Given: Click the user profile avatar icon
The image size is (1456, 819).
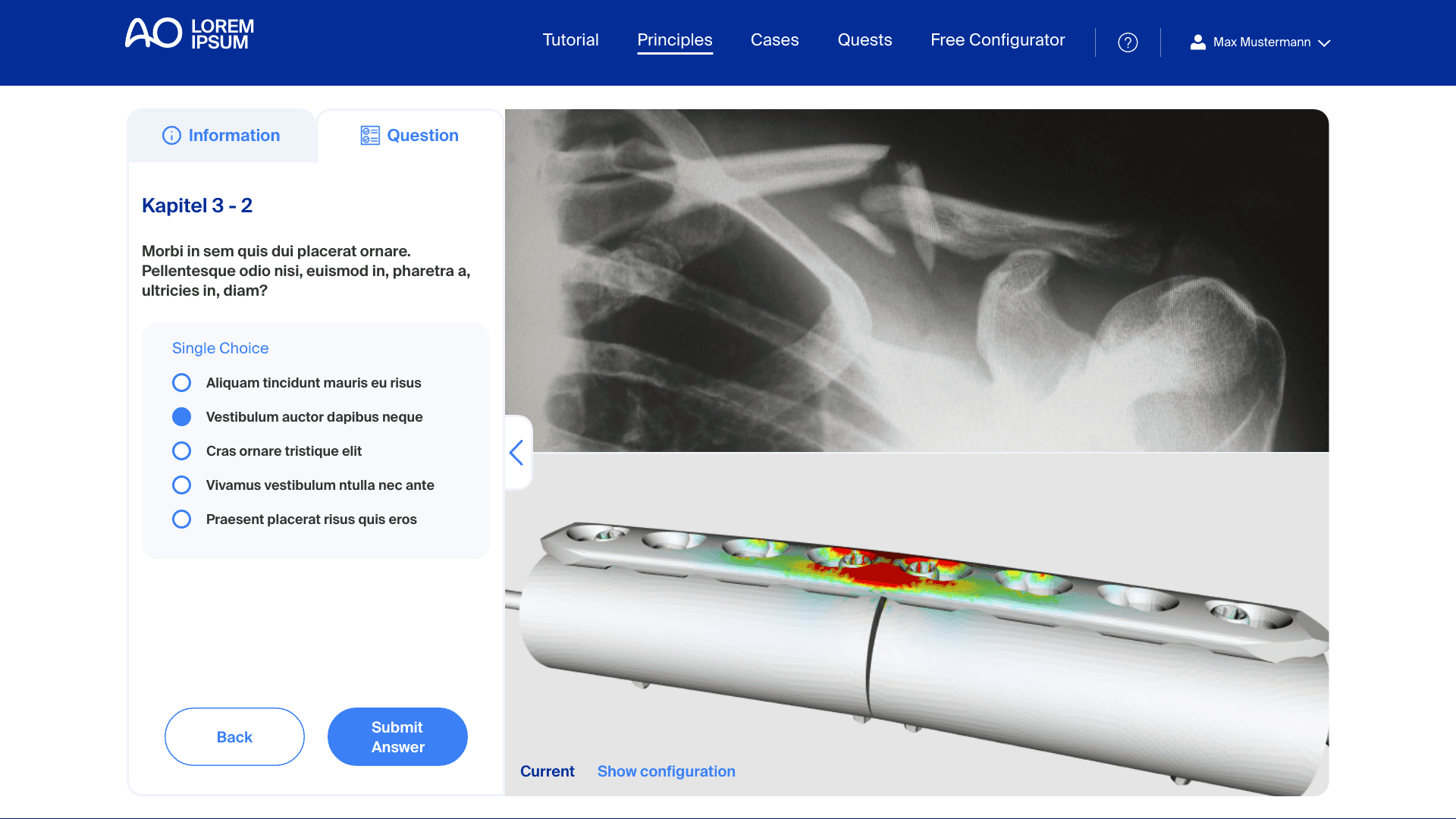Looking at the screenshot, I should pyautogui.click(x=1198, y=42).
